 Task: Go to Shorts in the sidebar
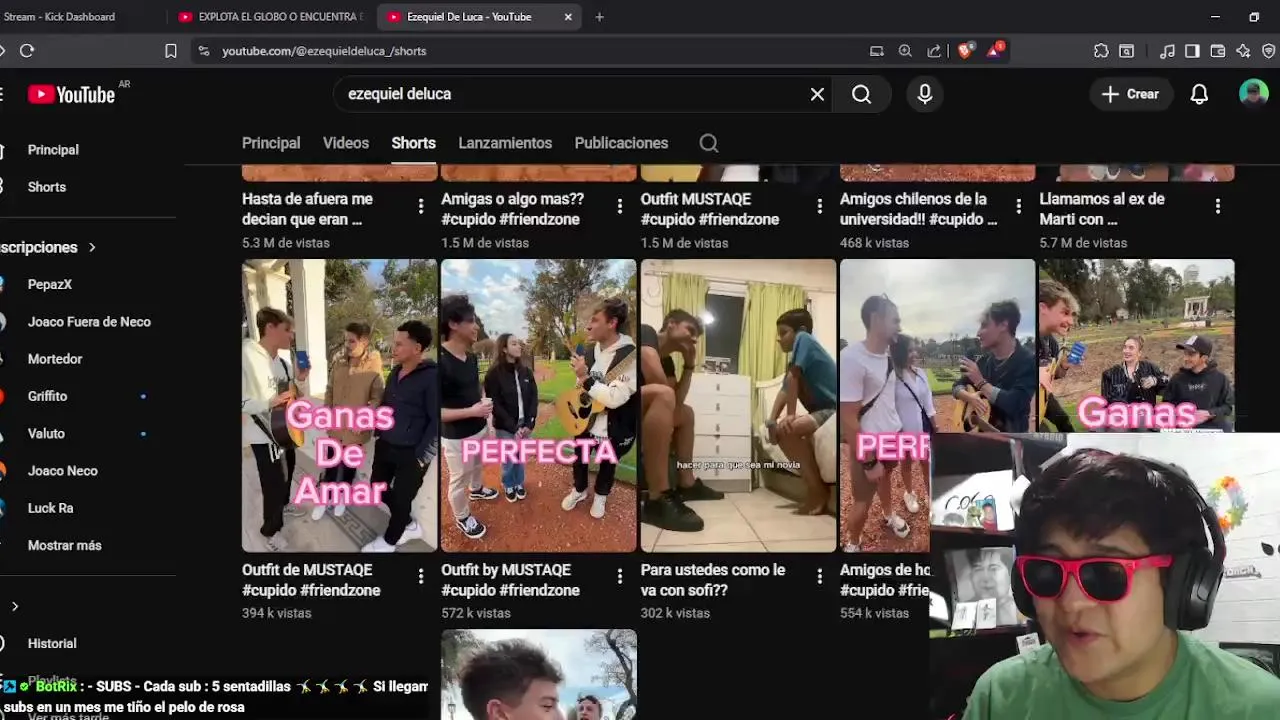[47, 187]
